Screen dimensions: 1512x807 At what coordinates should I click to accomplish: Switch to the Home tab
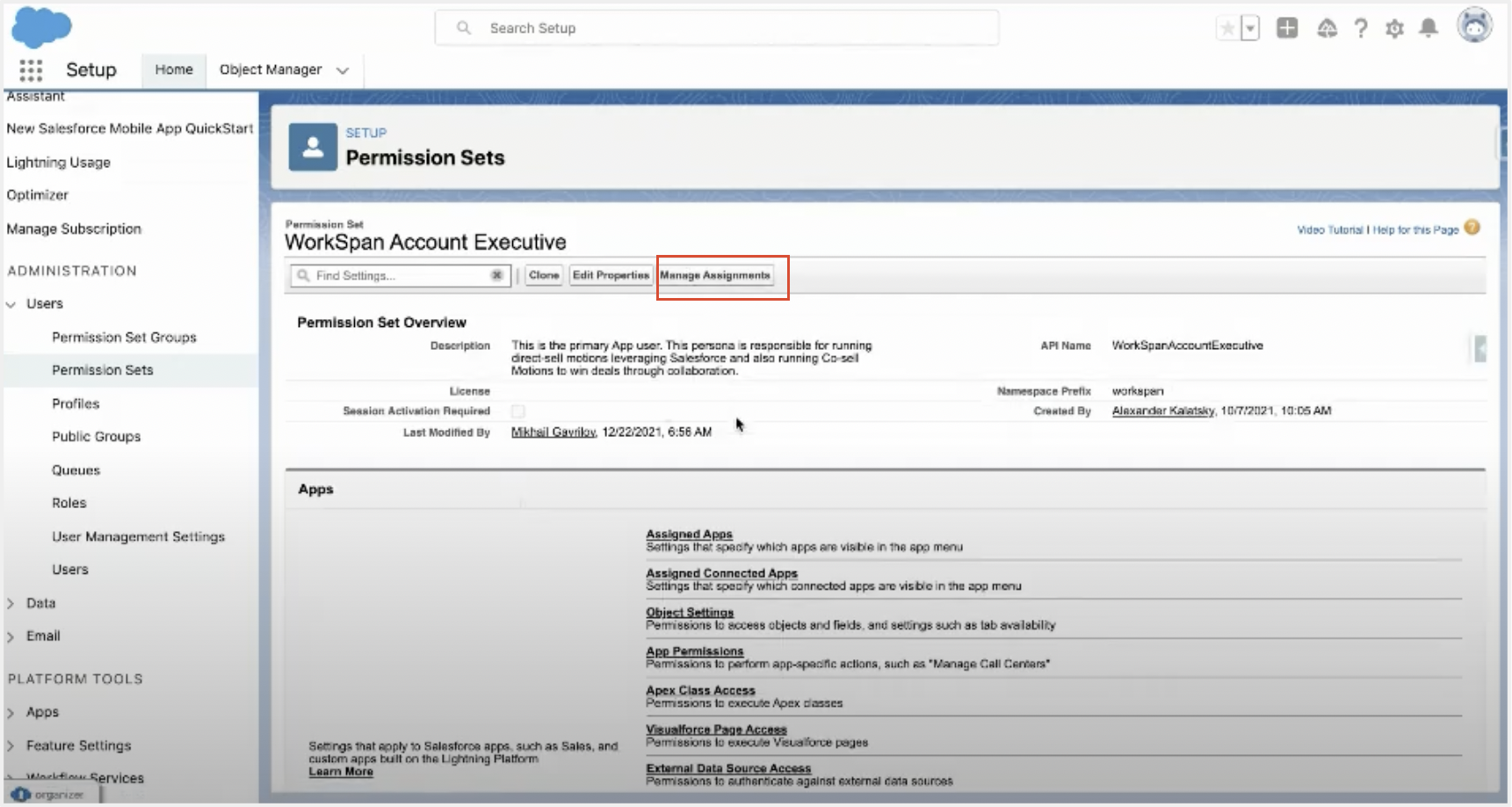(x=174, y=69)
